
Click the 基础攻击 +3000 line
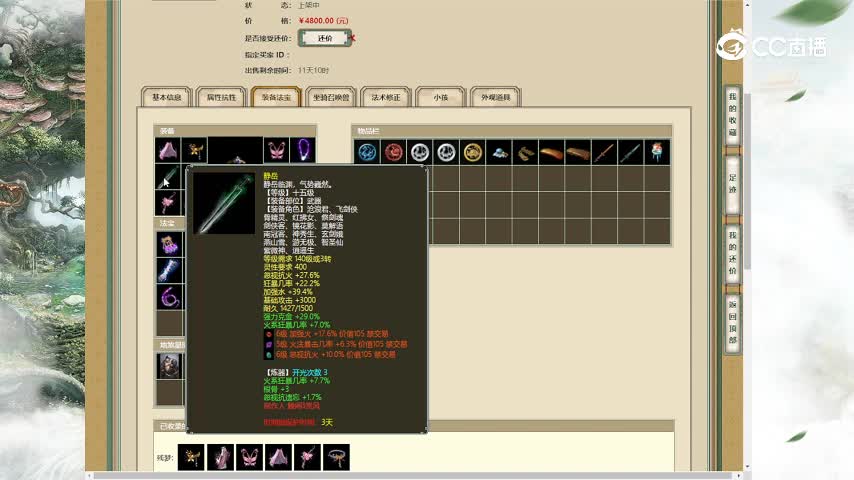[x=289, y=300]
